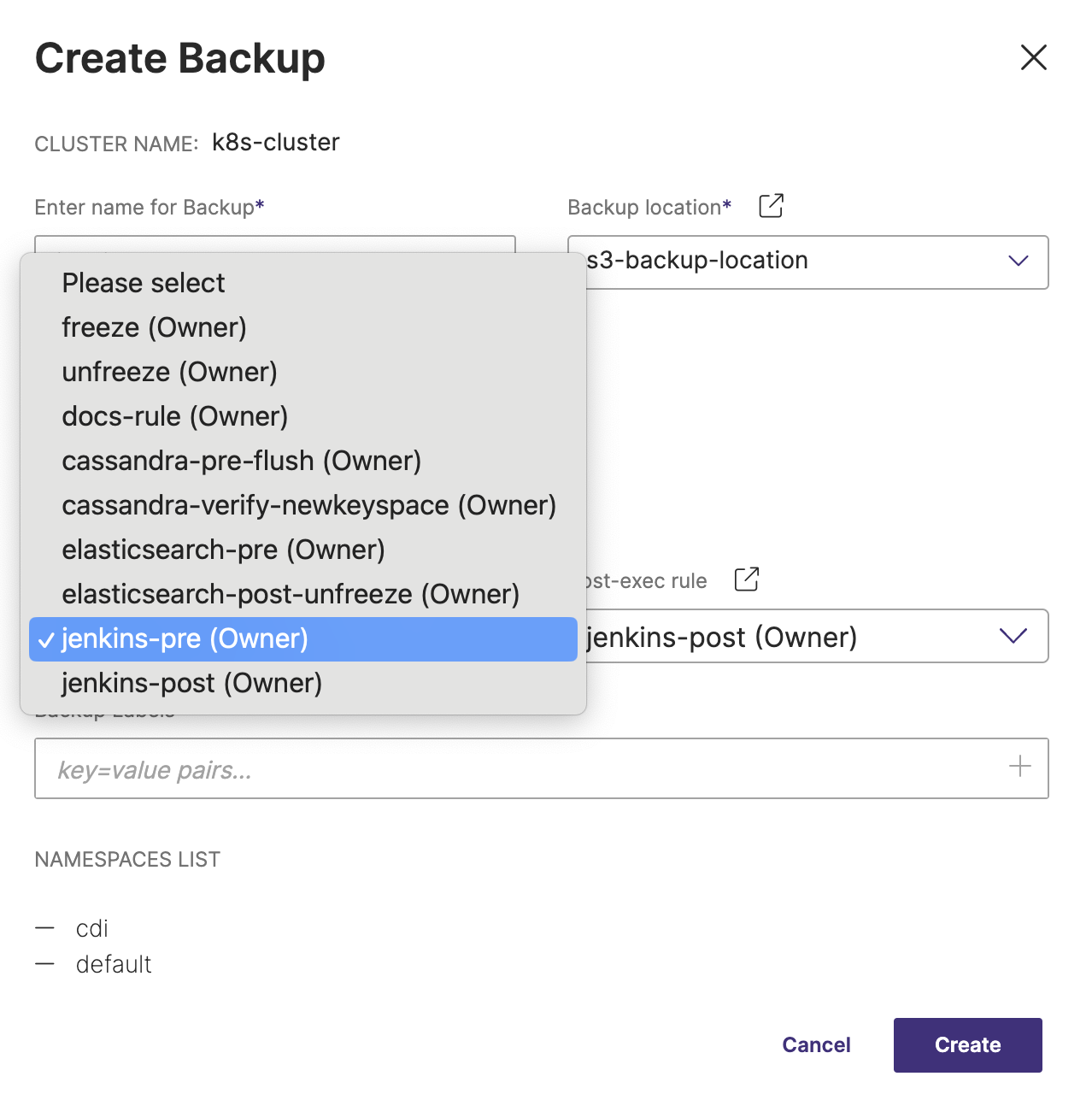Choose unfreeze (Owner) rule
The width and height of the screenshot is (1092, 1094).
click(x=169, y=372)
